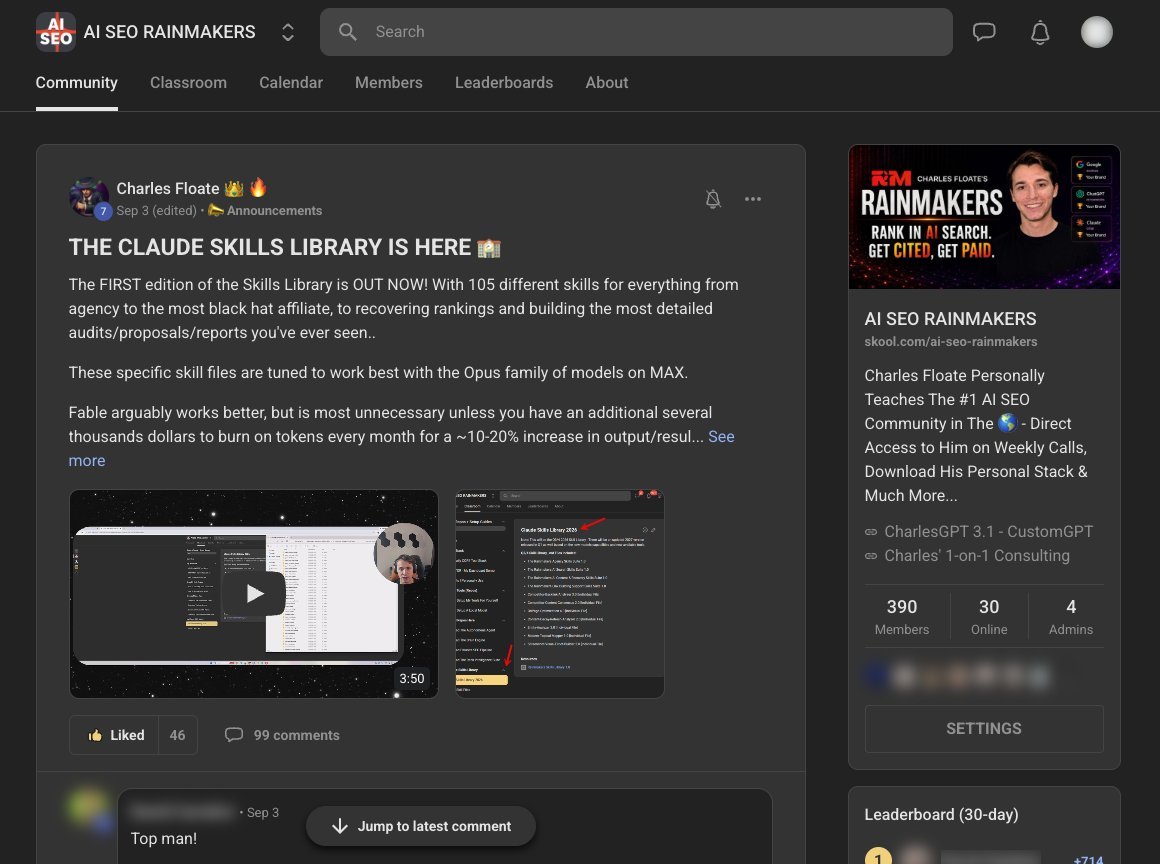This screenshot has height=864, width=1160.
Task: View the 30 Online stat
Action: coord(989,617)
